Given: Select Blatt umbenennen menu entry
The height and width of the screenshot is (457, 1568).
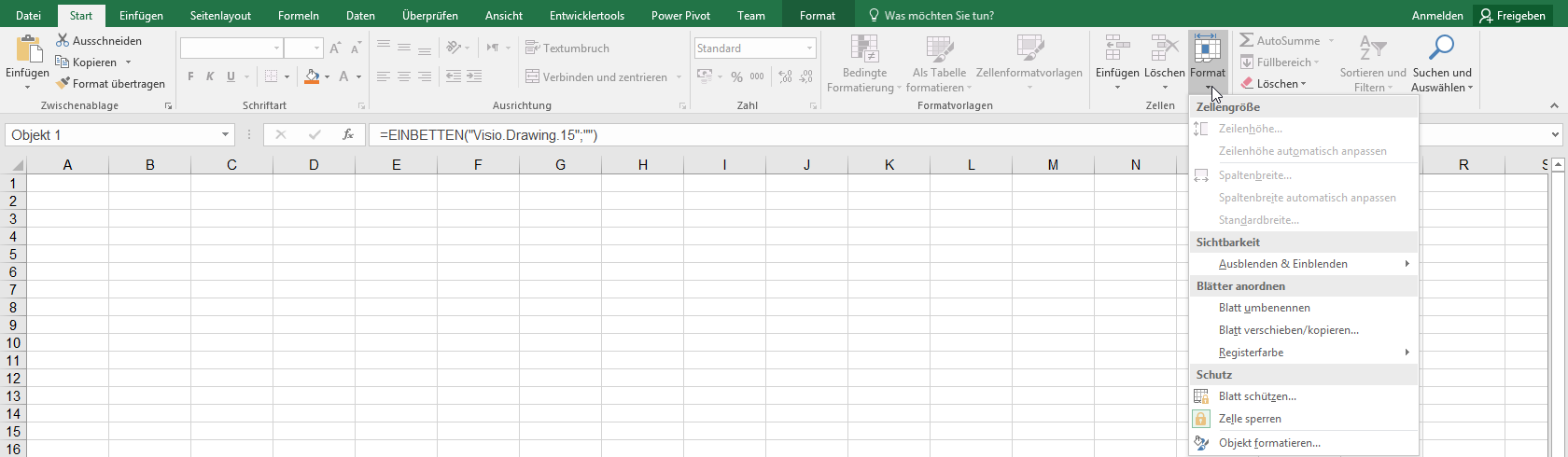Looking at the screenshot, I should pyautogui.click(x=1264, y=308).
